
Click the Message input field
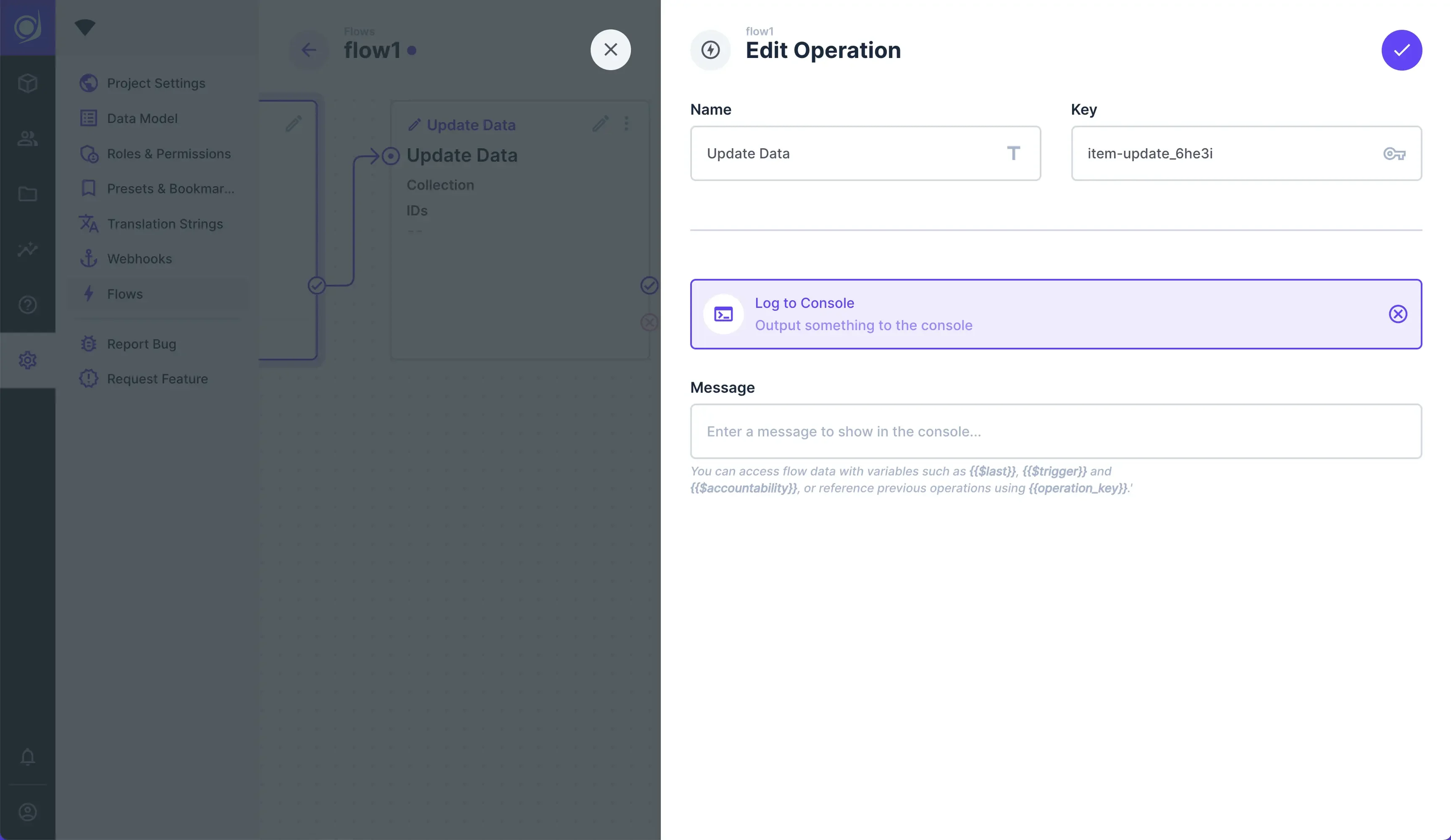point(1055,431)
